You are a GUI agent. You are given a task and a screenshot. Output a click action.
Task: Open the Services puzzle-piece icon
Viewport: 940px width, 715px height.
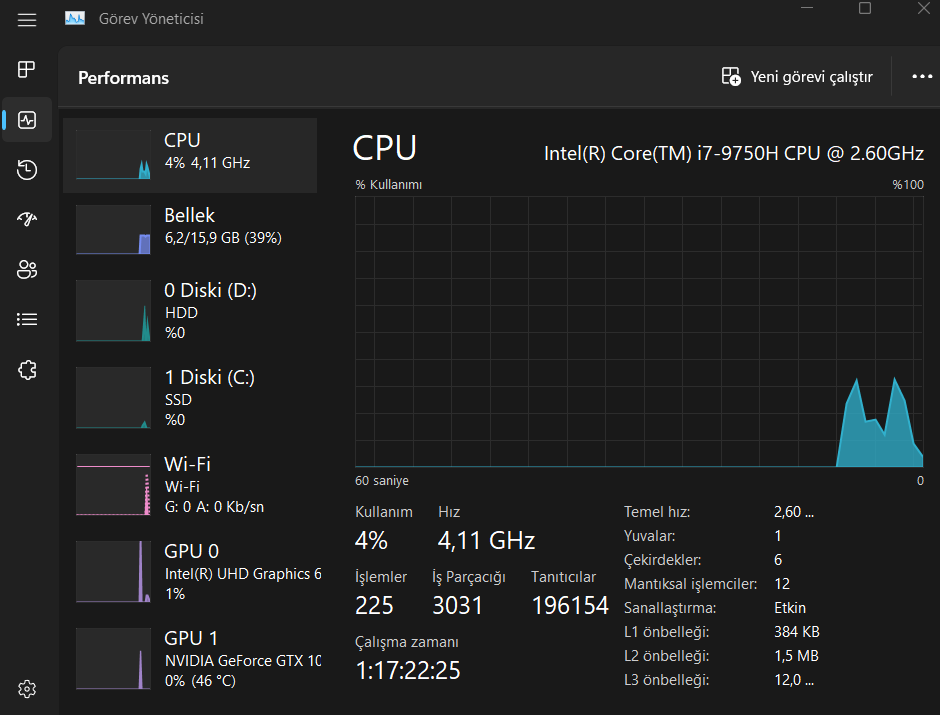[27, 370]
